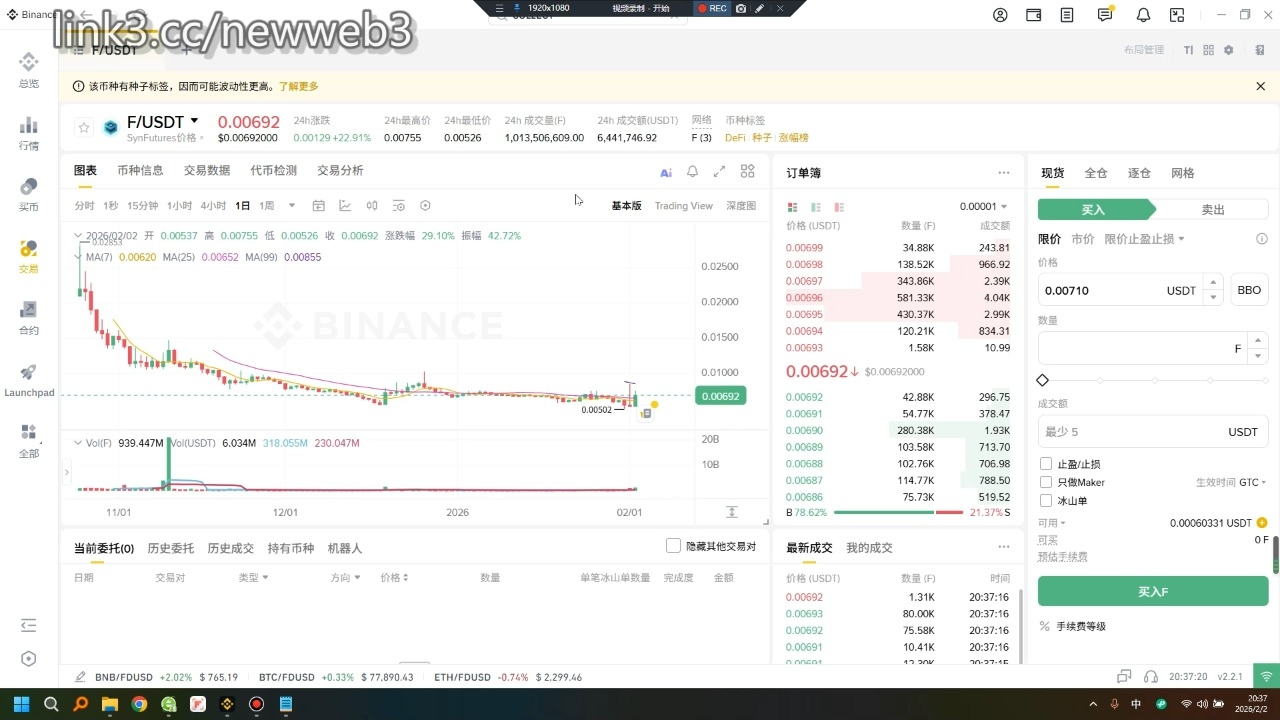Open 限价止盈止损 order type dropdown

tap(1144, 239)
